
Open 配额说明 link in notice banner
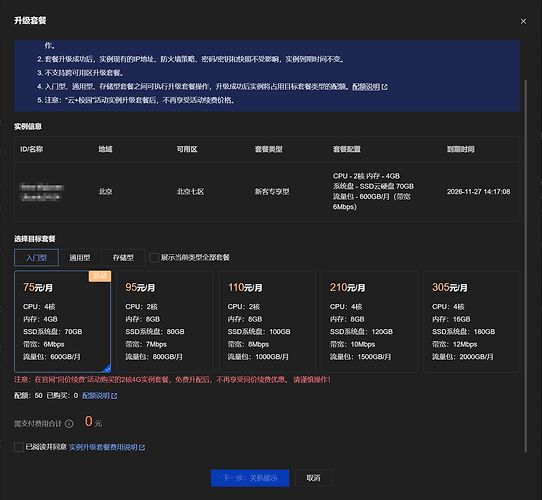click(370, 87)
